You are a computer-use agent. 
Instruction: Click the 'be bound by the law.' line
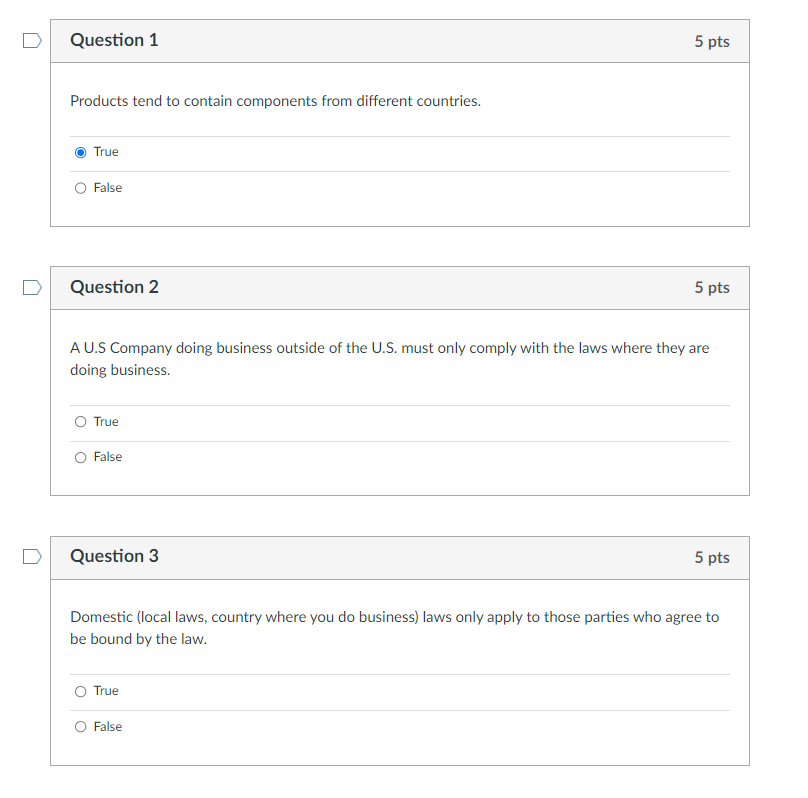[x=138, y=639]
